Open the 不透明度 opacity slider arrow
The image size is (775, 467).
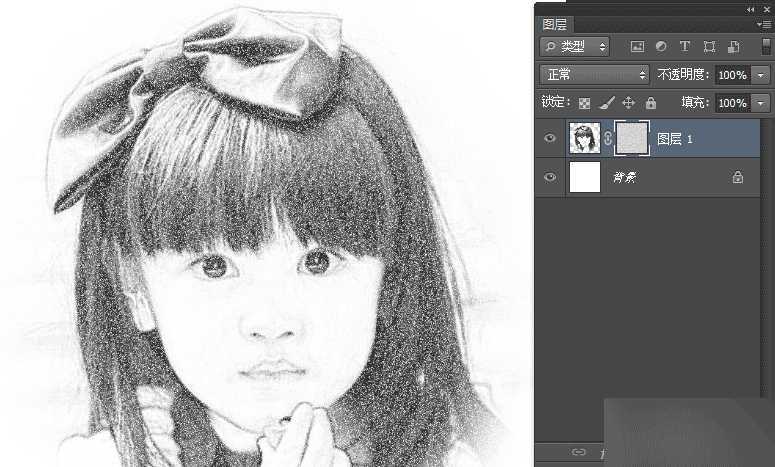(x=761, y=75)
